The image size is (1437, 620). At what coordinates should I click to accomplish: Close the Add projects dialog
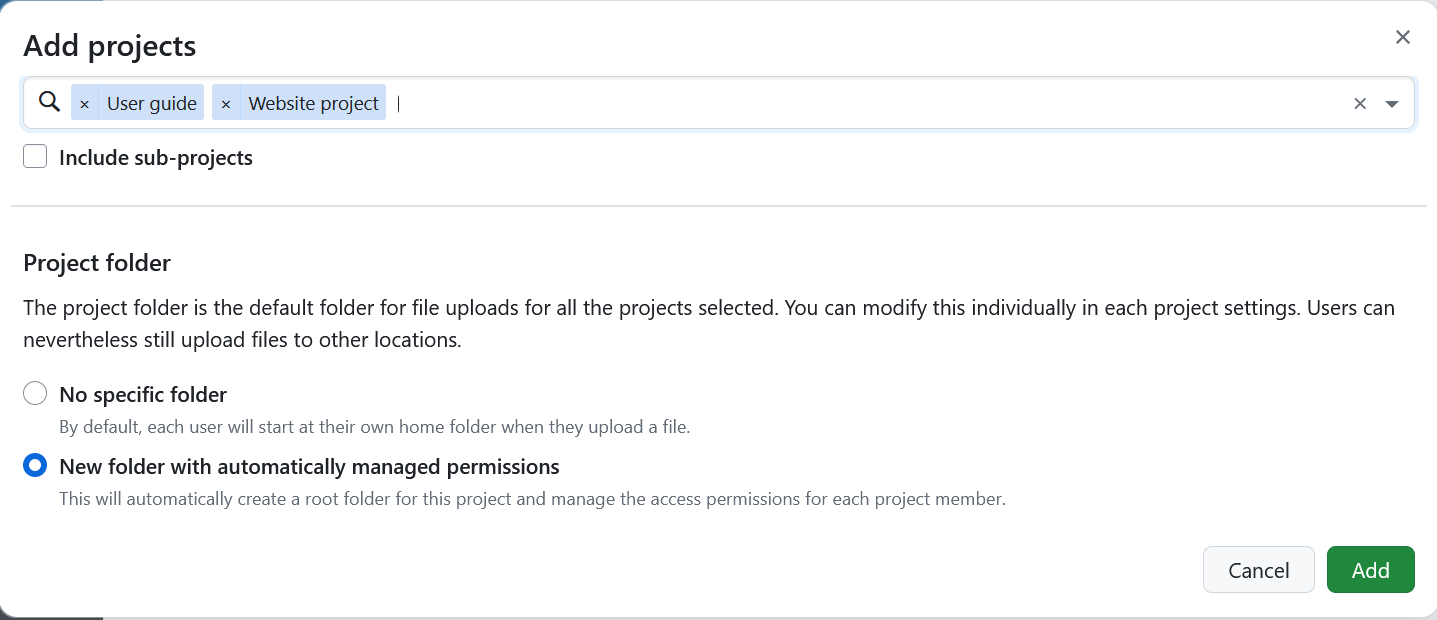coord(1402,36)
